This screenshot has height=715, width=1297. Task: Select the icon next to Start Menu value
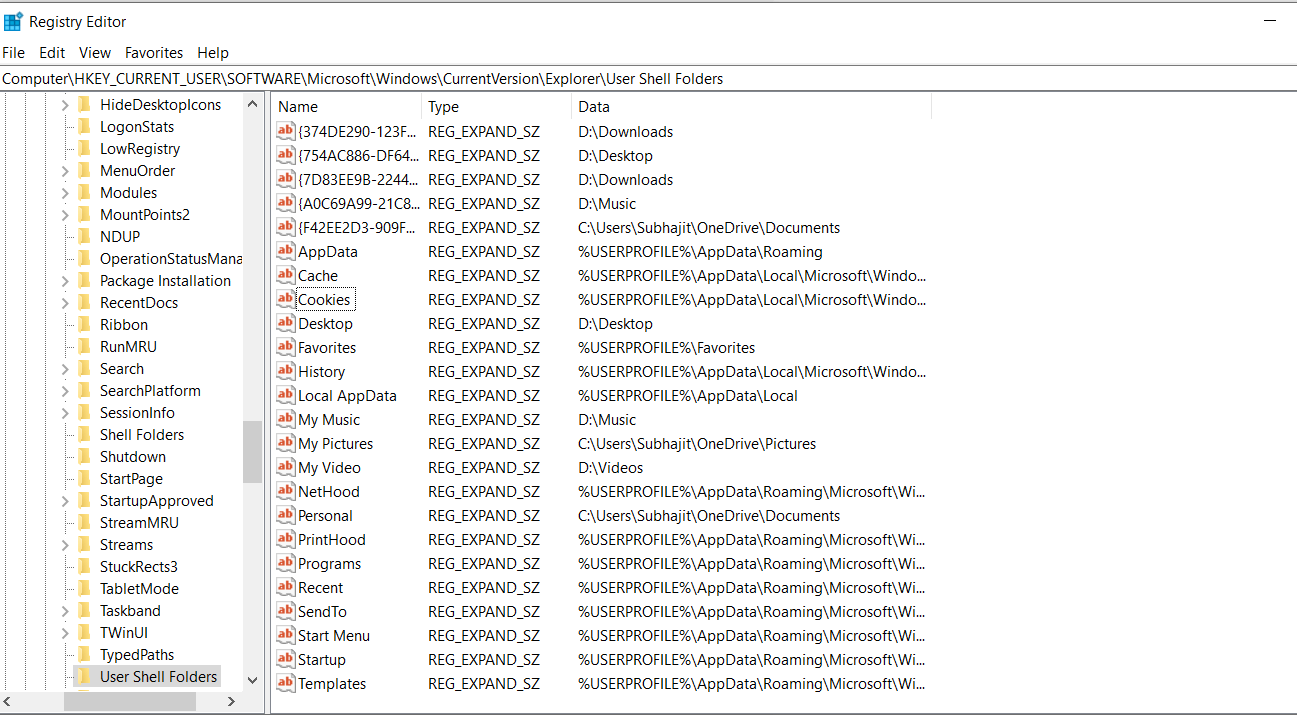(x=286, y=636)
